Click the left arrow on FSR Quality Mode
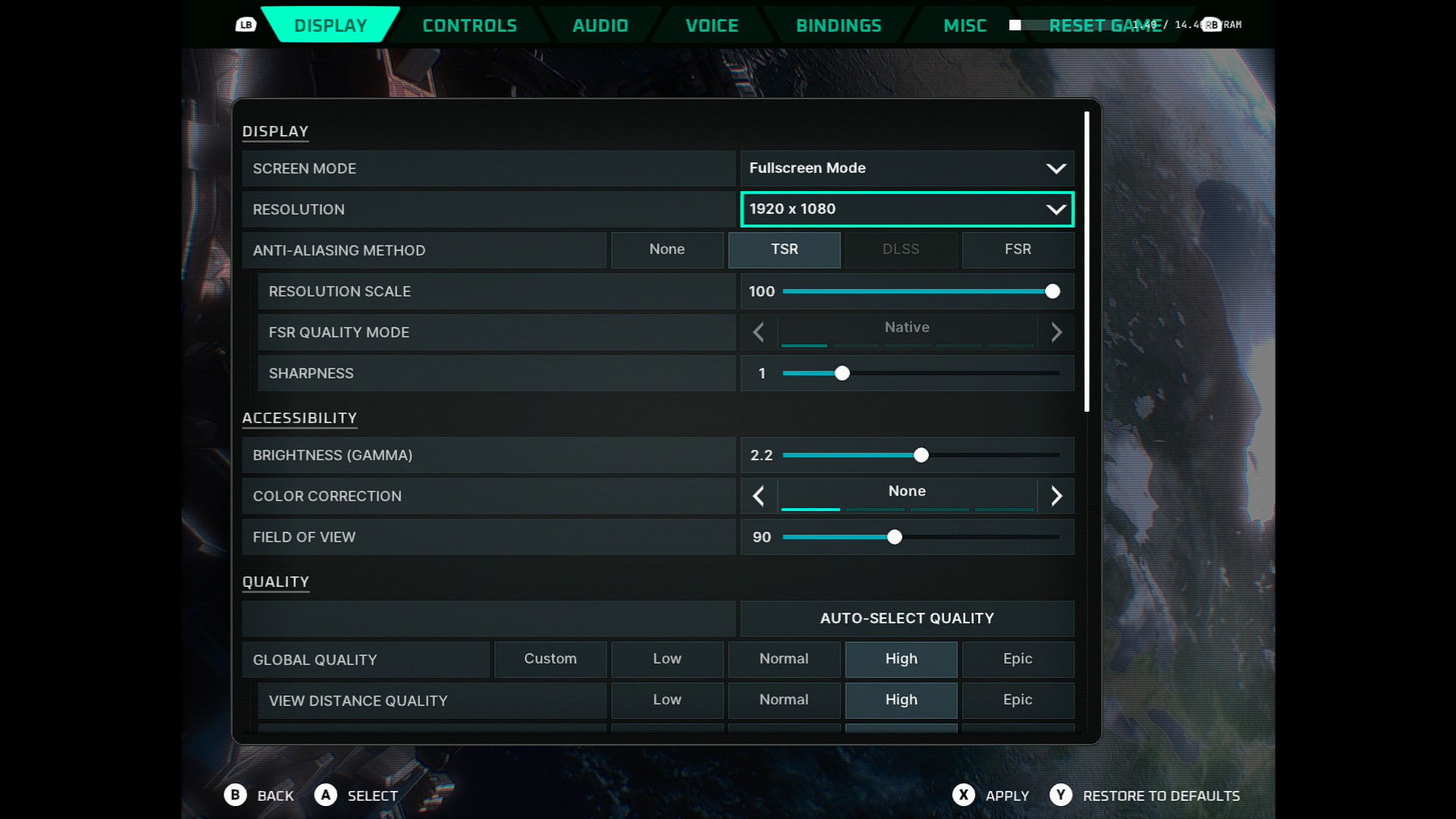The width and height of the screenshot is (1456, 819). click(x=758, y=332)
